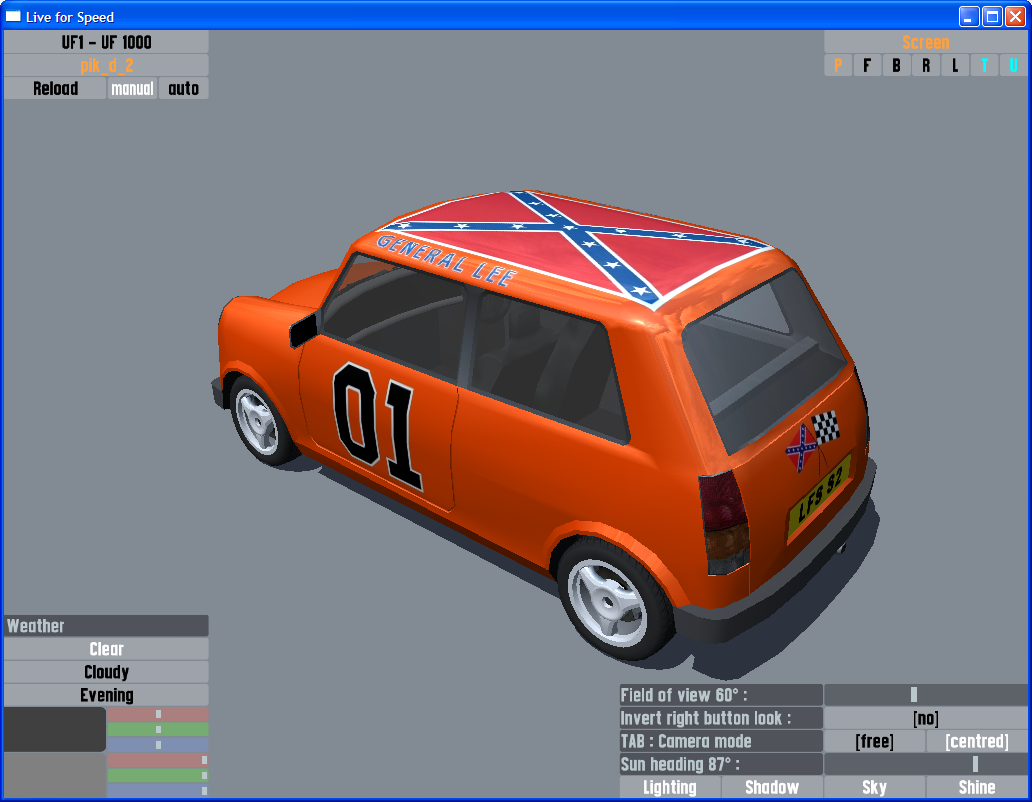Viewport: 1032px width, 802px height.
Task: Open the pik_d_2 skin name button
Action: [x=106, y=65]
